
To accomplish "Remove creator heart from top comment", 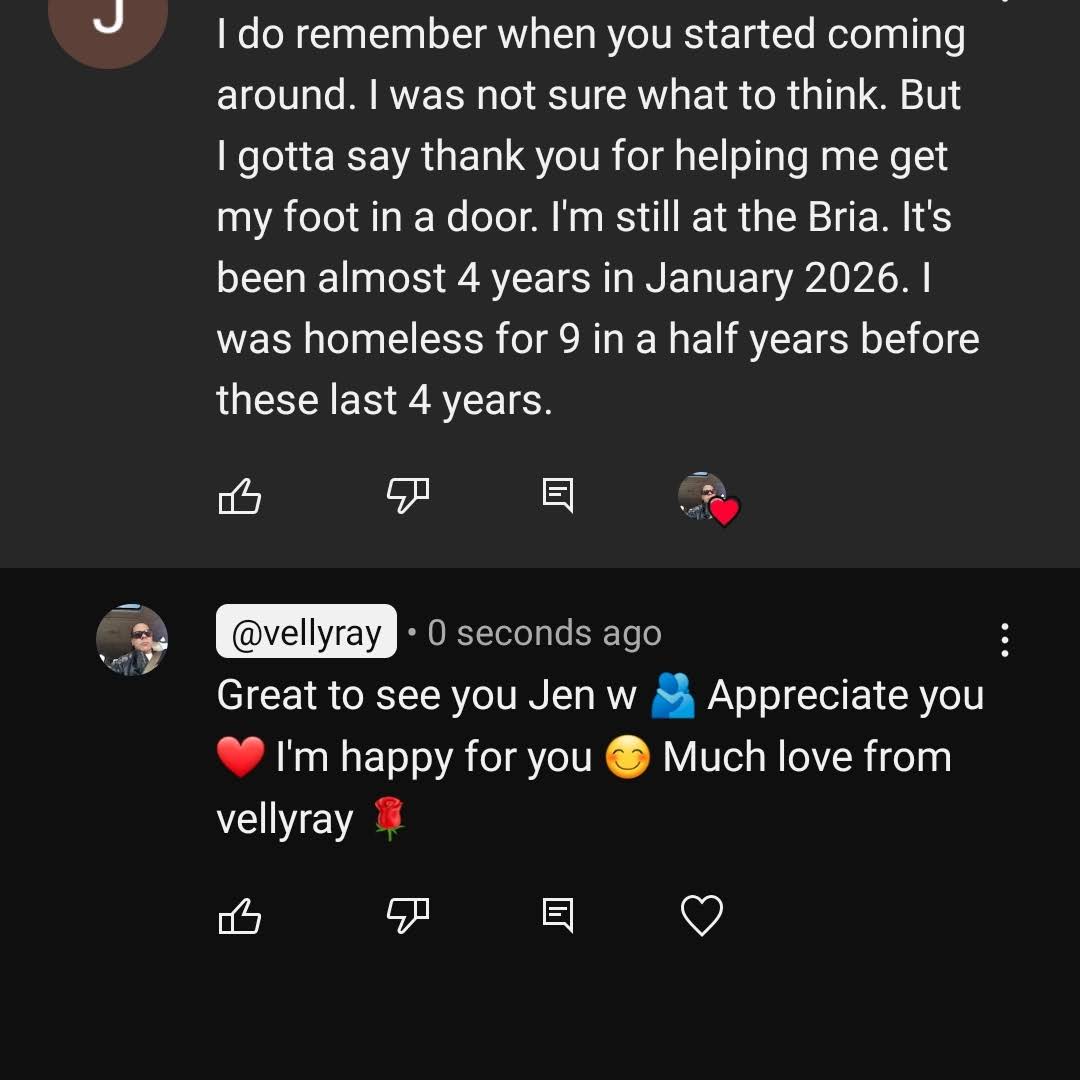I will (x=708, y=497).
